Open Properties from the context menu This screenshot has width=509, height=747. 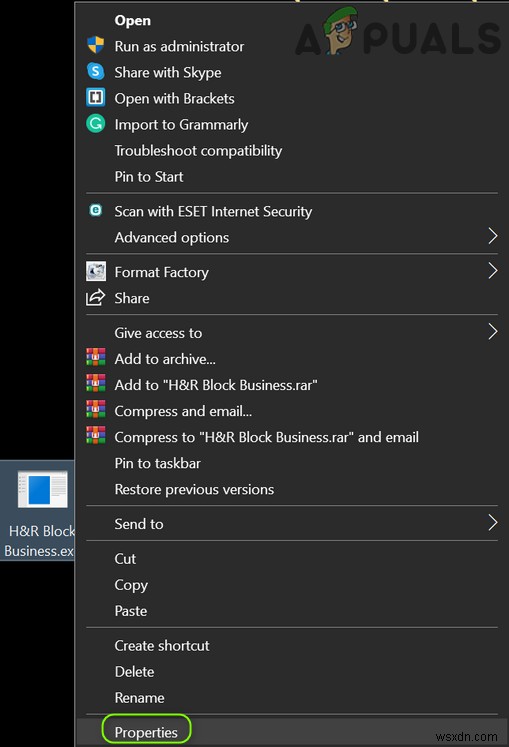146,732
